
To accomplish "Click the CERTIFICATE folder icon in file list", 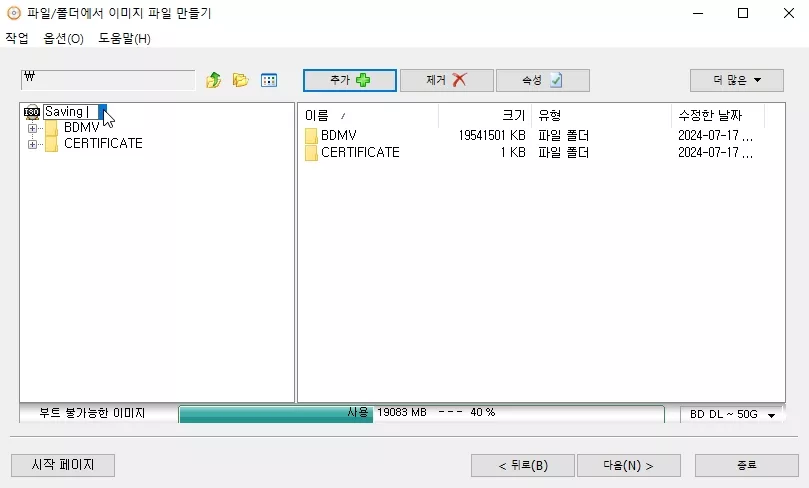I will [311, 153].
